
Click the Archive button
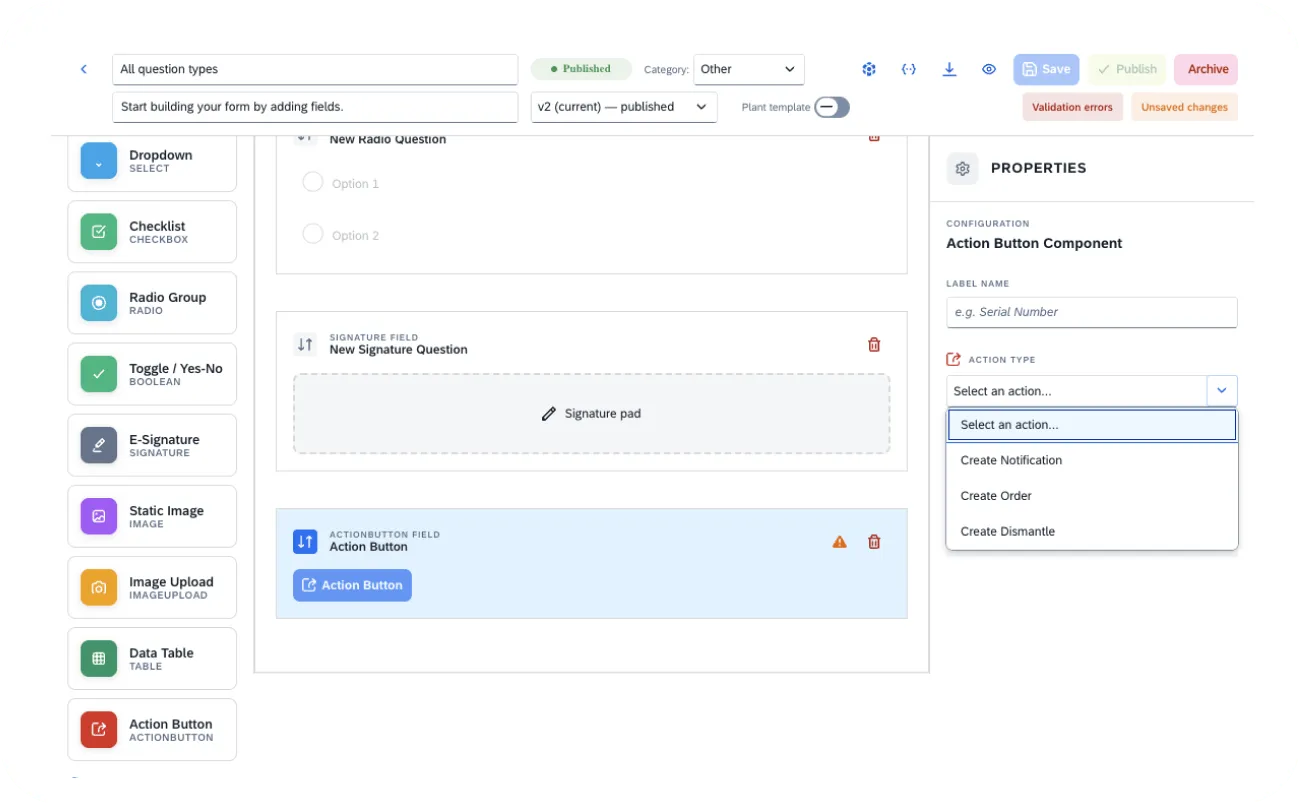1207,69
